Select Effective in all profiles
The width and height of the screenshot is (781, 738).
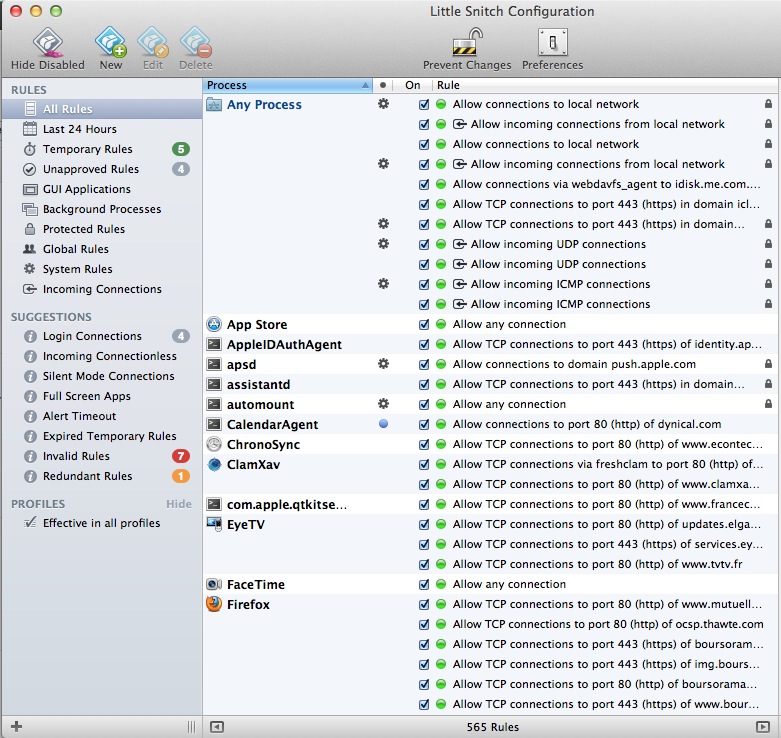click(101, 523)
